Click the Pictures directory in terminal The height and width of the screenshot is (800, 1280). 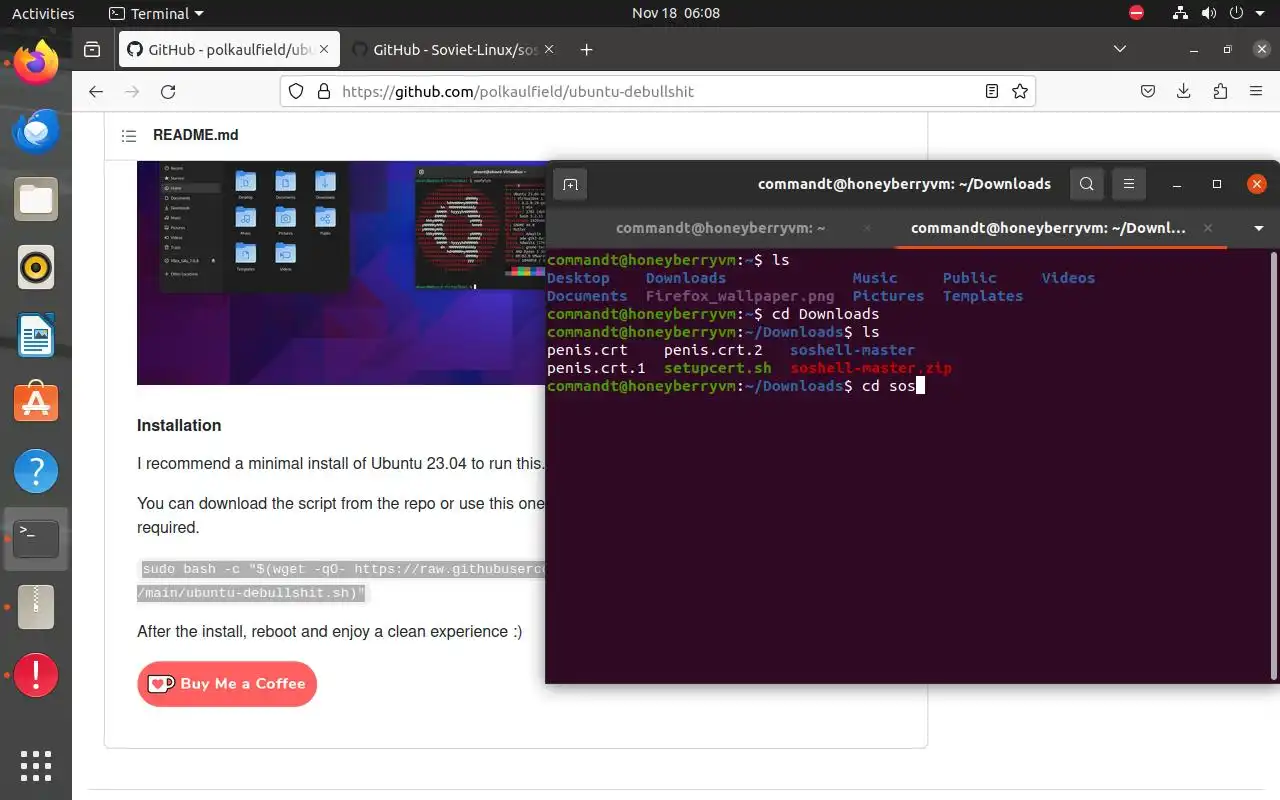tap(888, 296)
